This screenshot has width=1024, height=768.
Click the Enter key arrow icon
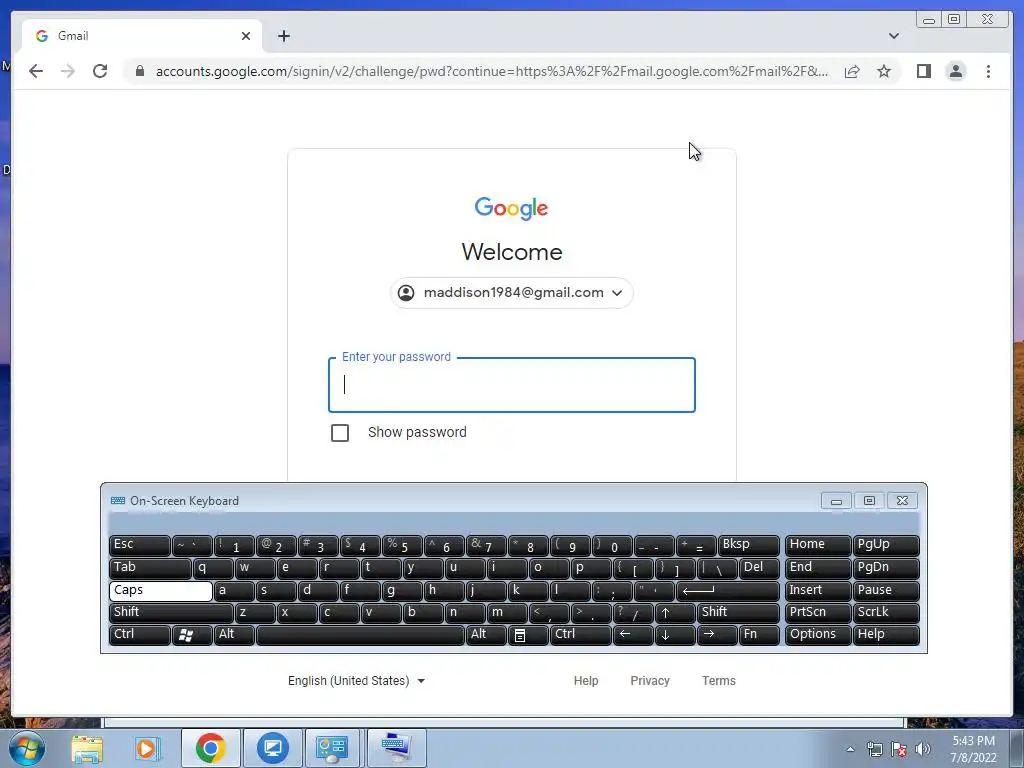tap(728, 590)
